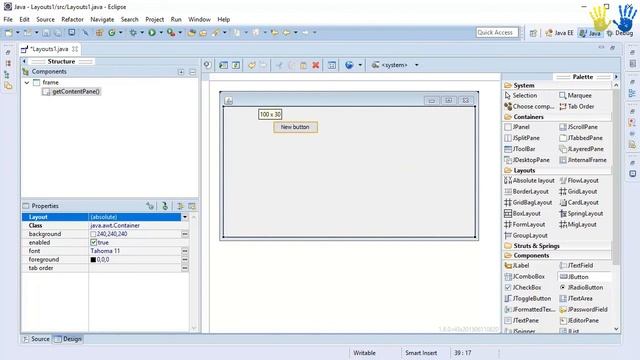This screenshot has height=360, width=640.
Task: Open the Navigate menu
Action: point(102,19)
